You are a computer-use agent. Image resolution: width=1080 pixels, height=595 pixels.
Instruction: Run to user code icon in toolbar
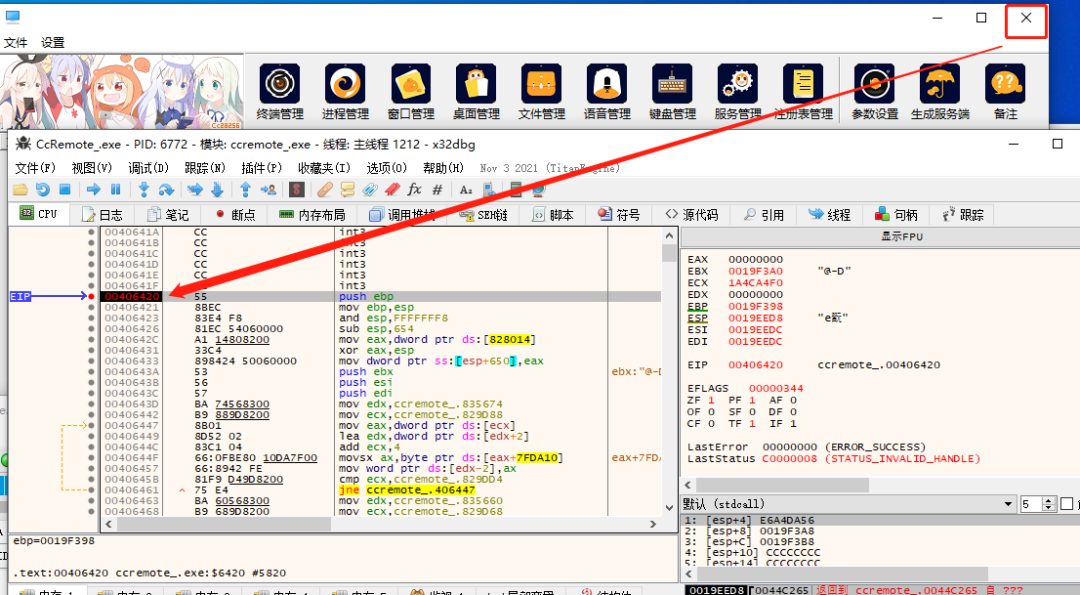pyautogui.click(x=268, y=189)
